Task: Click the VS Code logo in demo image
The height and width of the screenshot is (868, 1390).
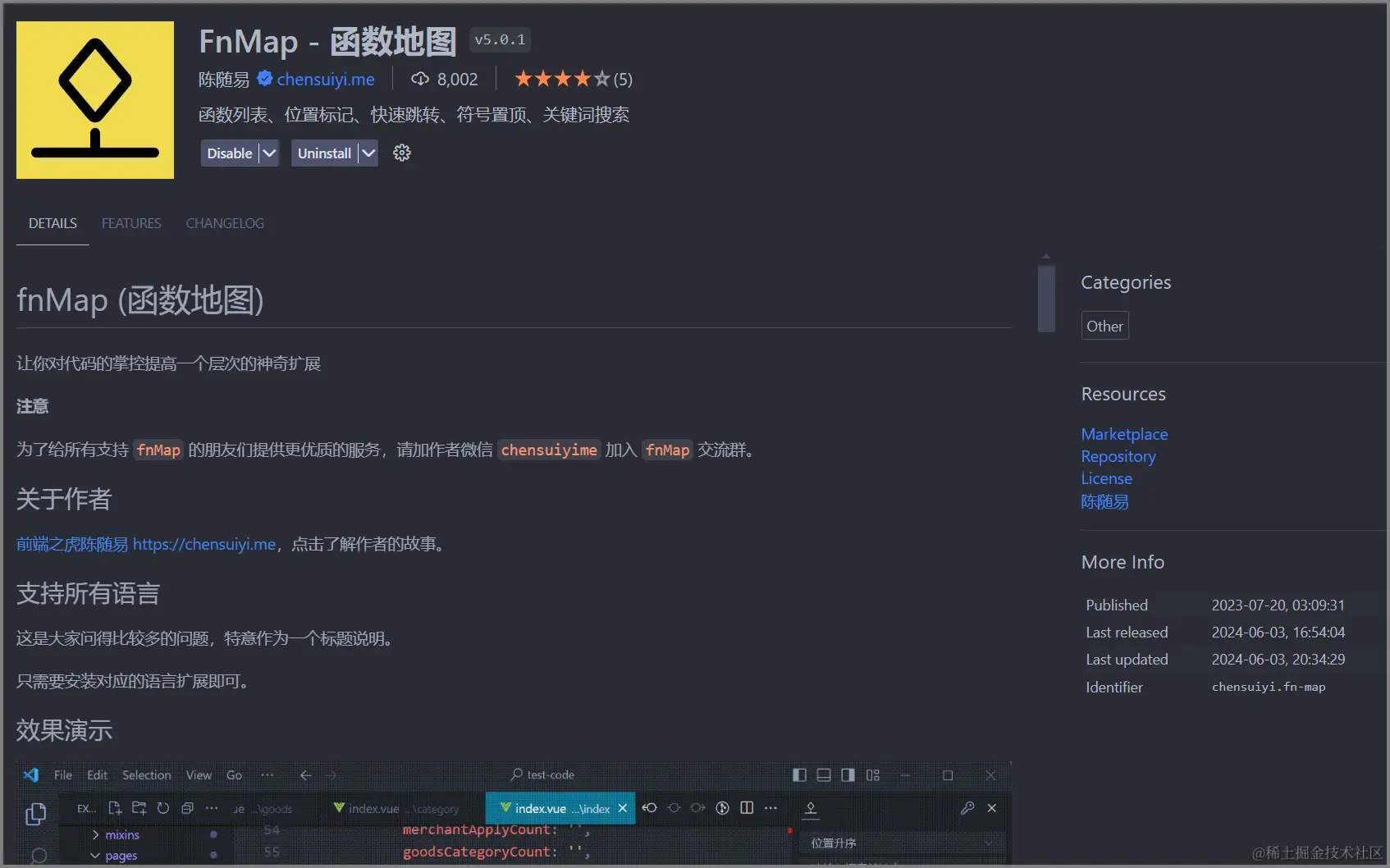Action: click(31, 775)
